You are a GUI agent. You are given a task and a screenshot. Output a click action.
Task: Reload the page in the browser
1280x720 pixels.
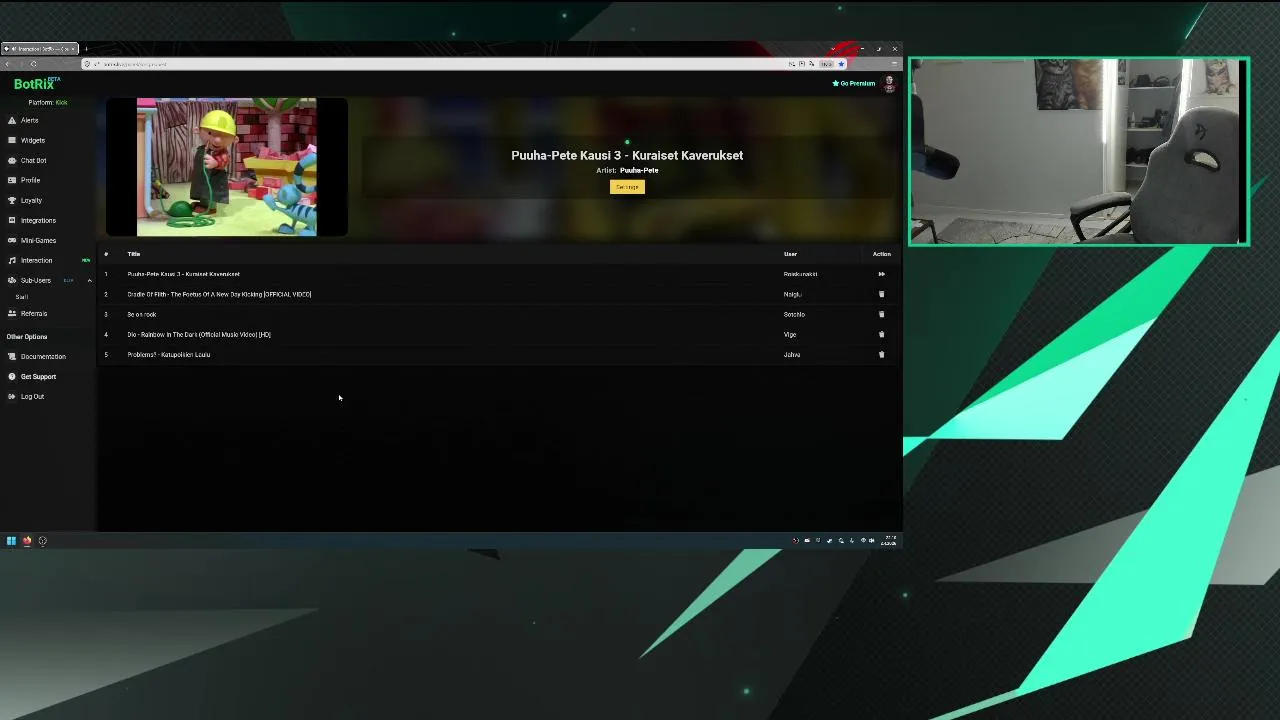click(33, 64)
